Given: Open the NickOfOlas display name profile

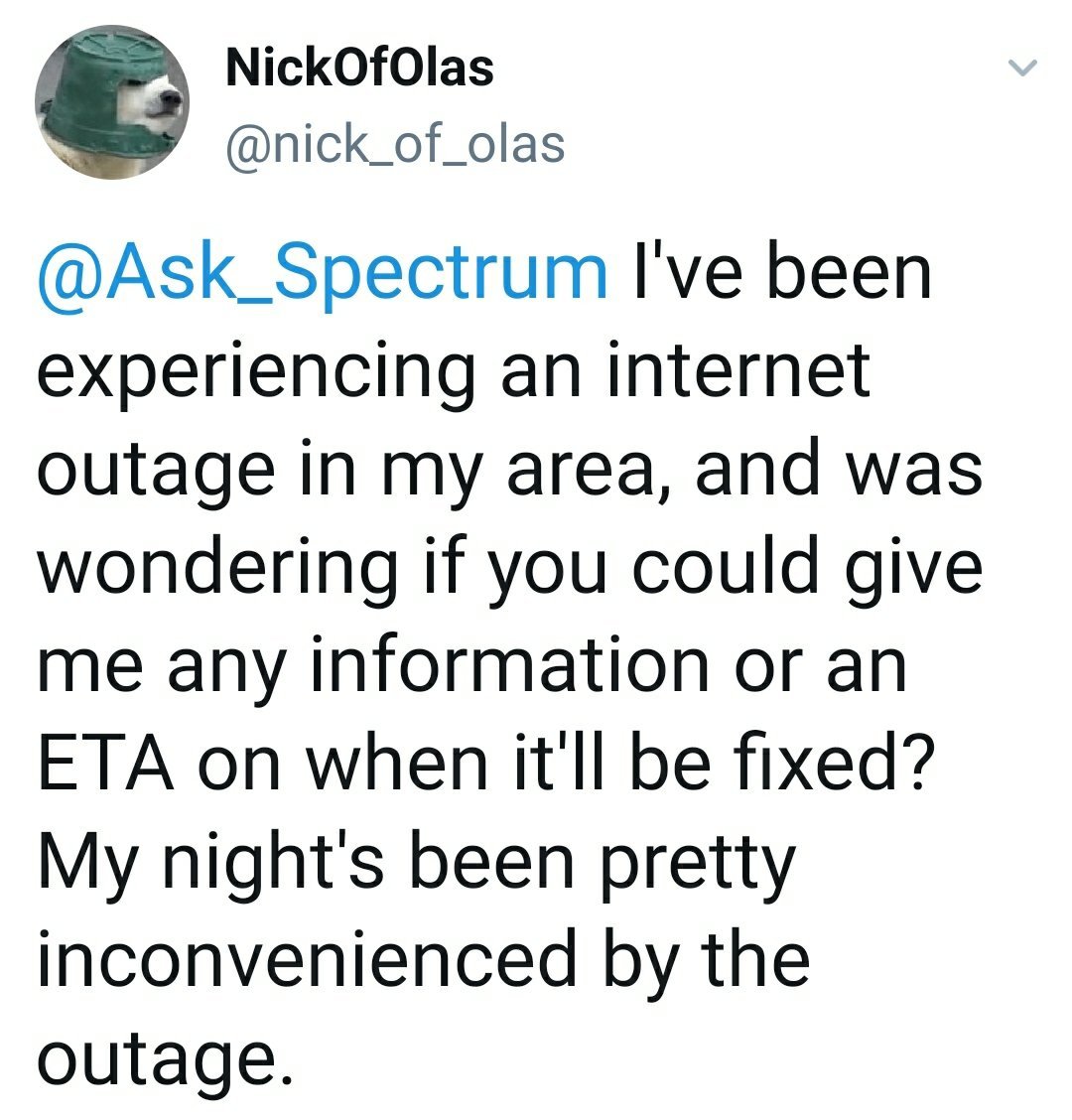Looking at the screenshot, I should pyautogui.click(x=359, y=69).
